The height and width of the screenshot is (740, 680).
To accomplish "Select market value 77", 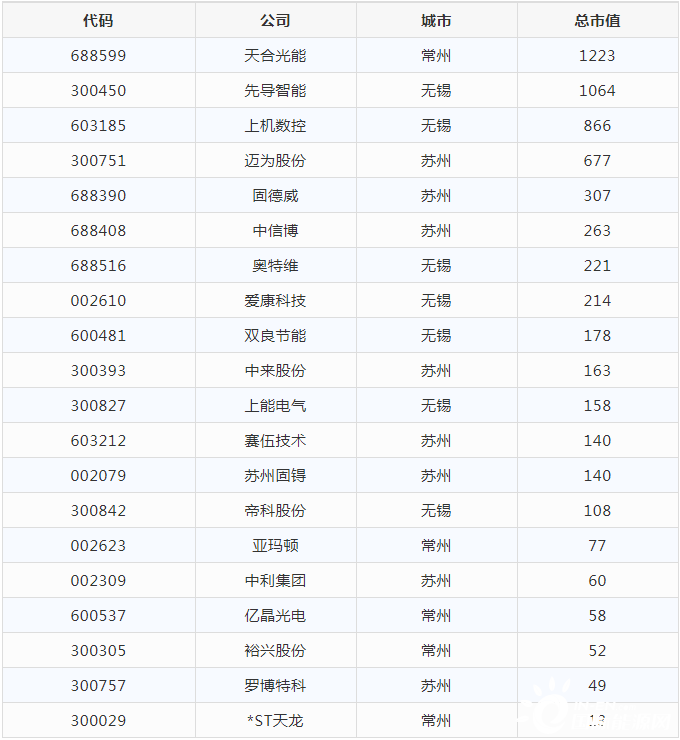I will click(x=597, y=546).
